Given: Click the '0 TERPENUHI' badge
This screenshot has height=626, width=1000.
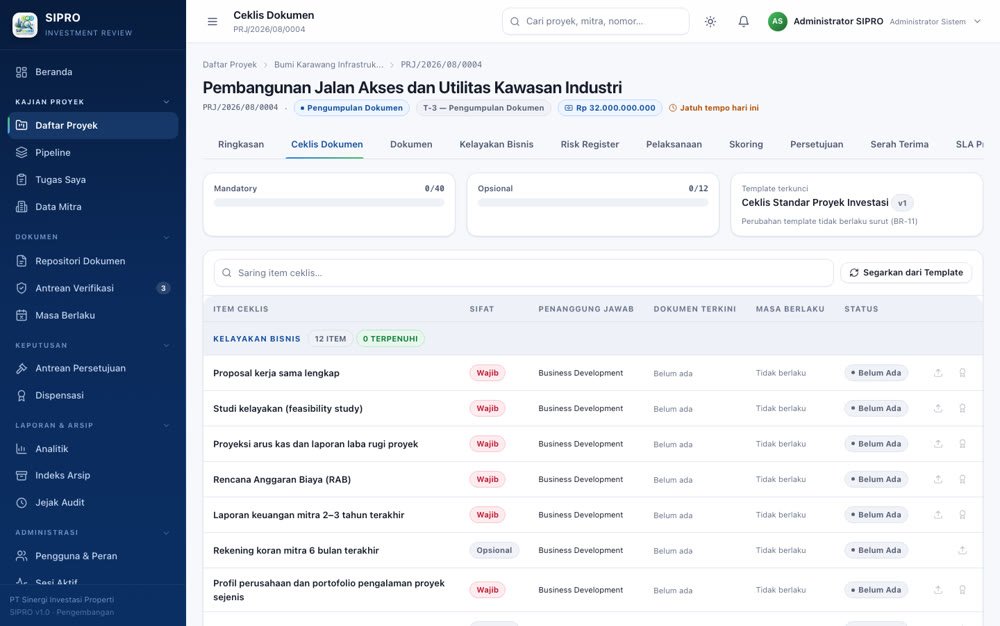Looking at the screenshot, I should click(x=390, y=338).
